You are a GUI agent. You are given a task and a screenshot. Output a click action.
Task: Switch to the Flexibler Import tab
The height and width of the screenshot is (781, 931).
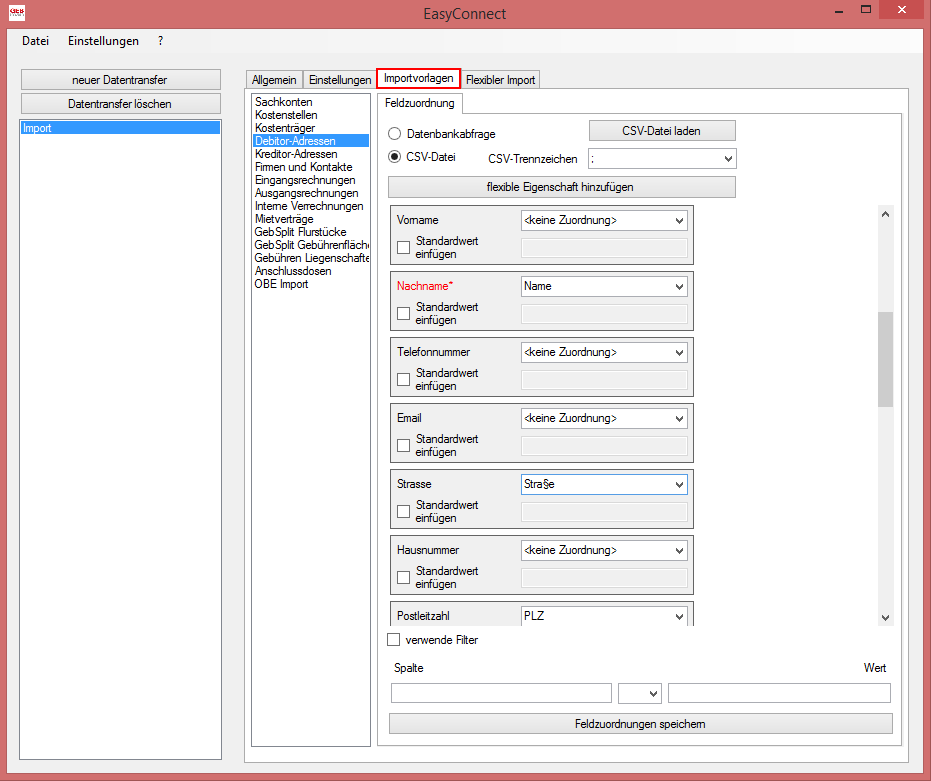pyautogui.click(x=500, y=79)
